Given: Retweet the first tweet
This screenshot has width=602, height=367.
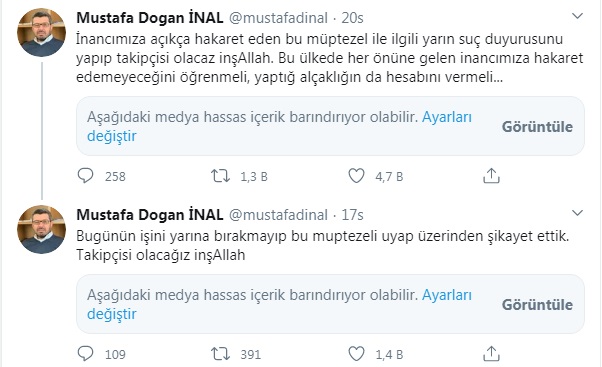Looking at the screenshot, I should pos(220,176).
